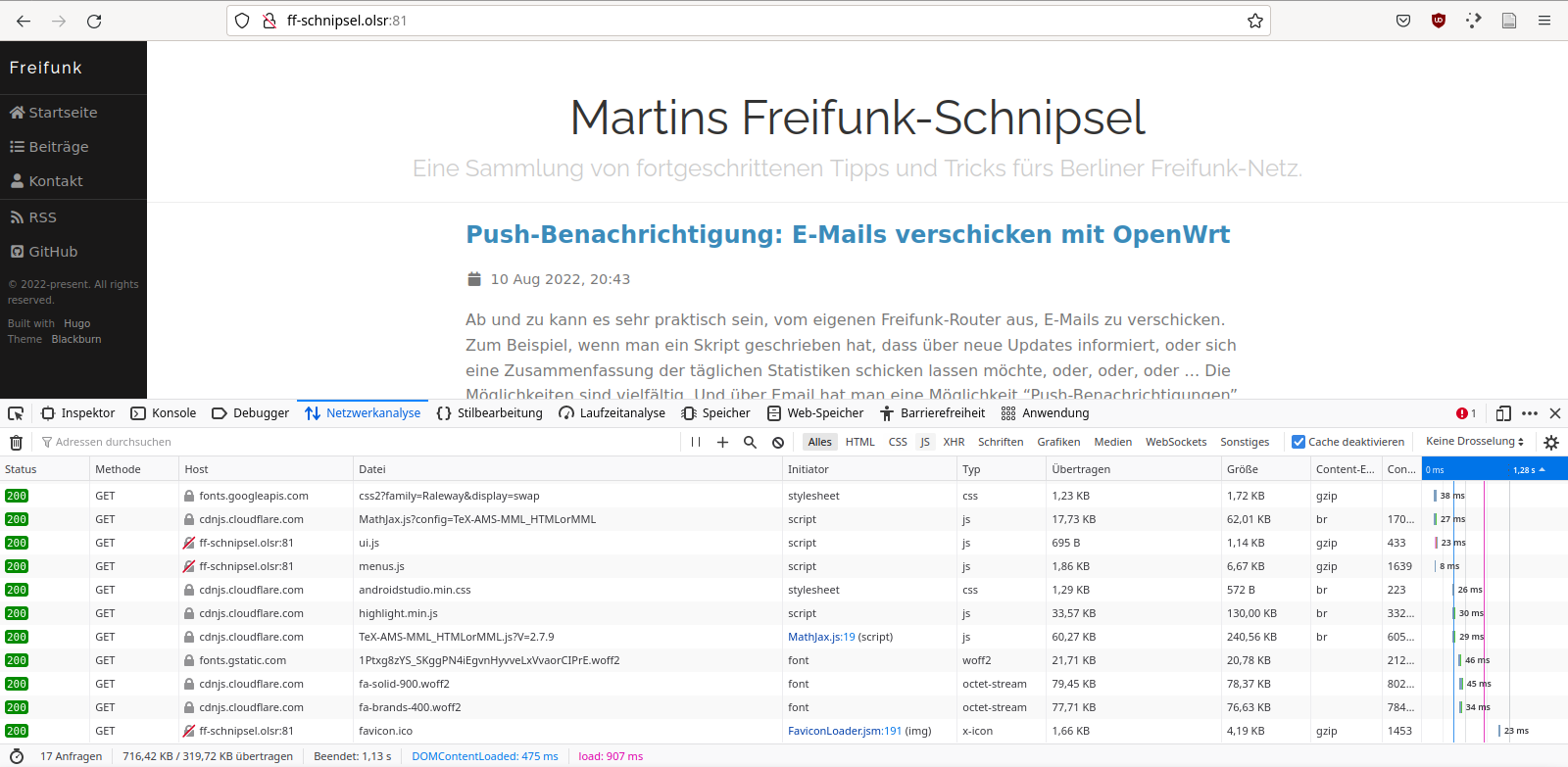
Task: Select the favicon.ico request row
Action: [x=784, y=731]
